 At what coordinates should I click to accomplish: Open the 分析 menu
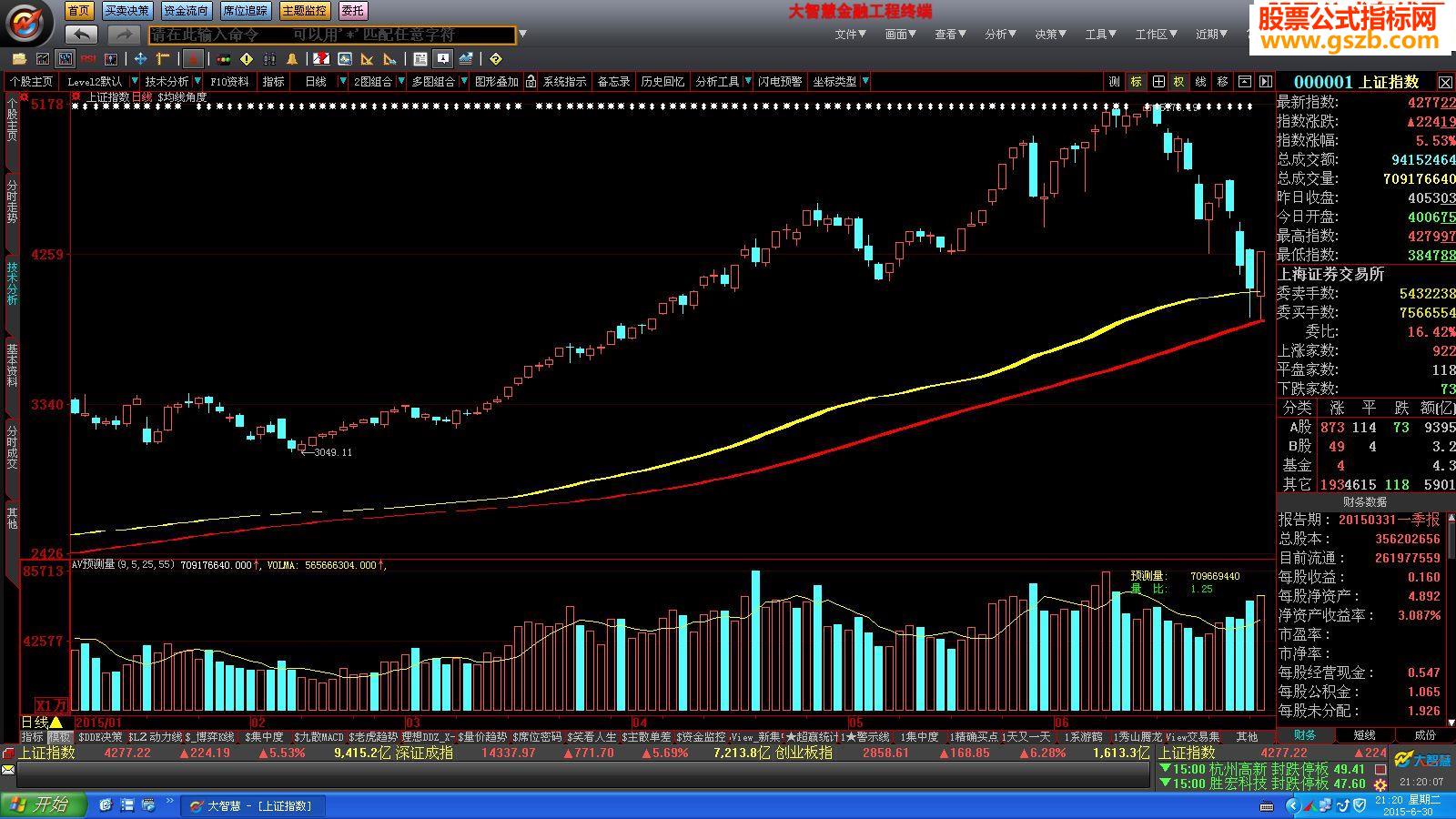(x=1000, y=35)
